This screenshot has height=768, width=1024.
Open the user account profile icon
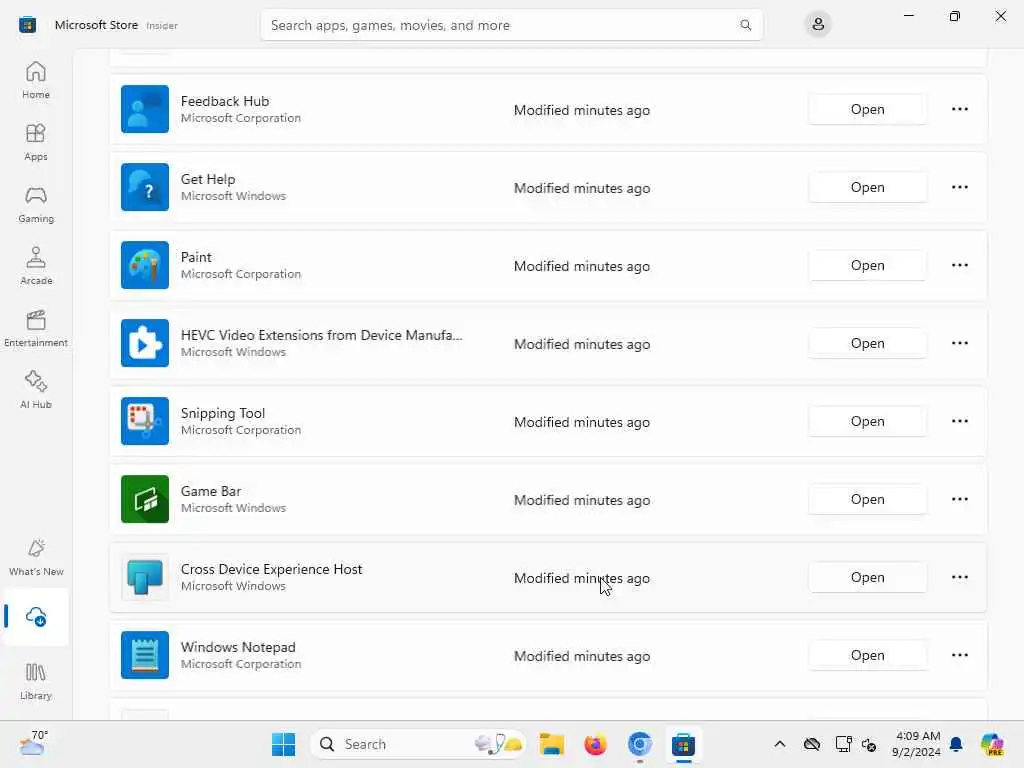pos(818,25)
